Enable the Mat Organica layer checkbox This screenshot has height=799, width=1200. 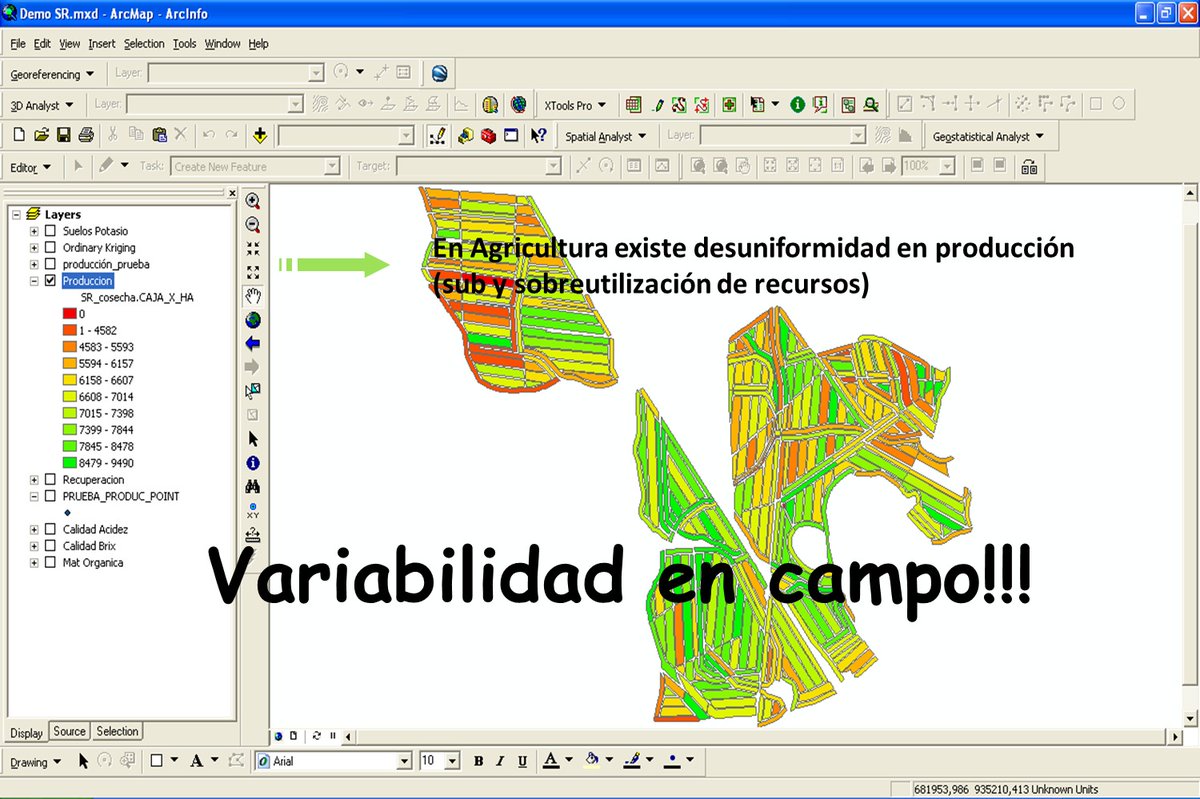click(x=50, y=563)
